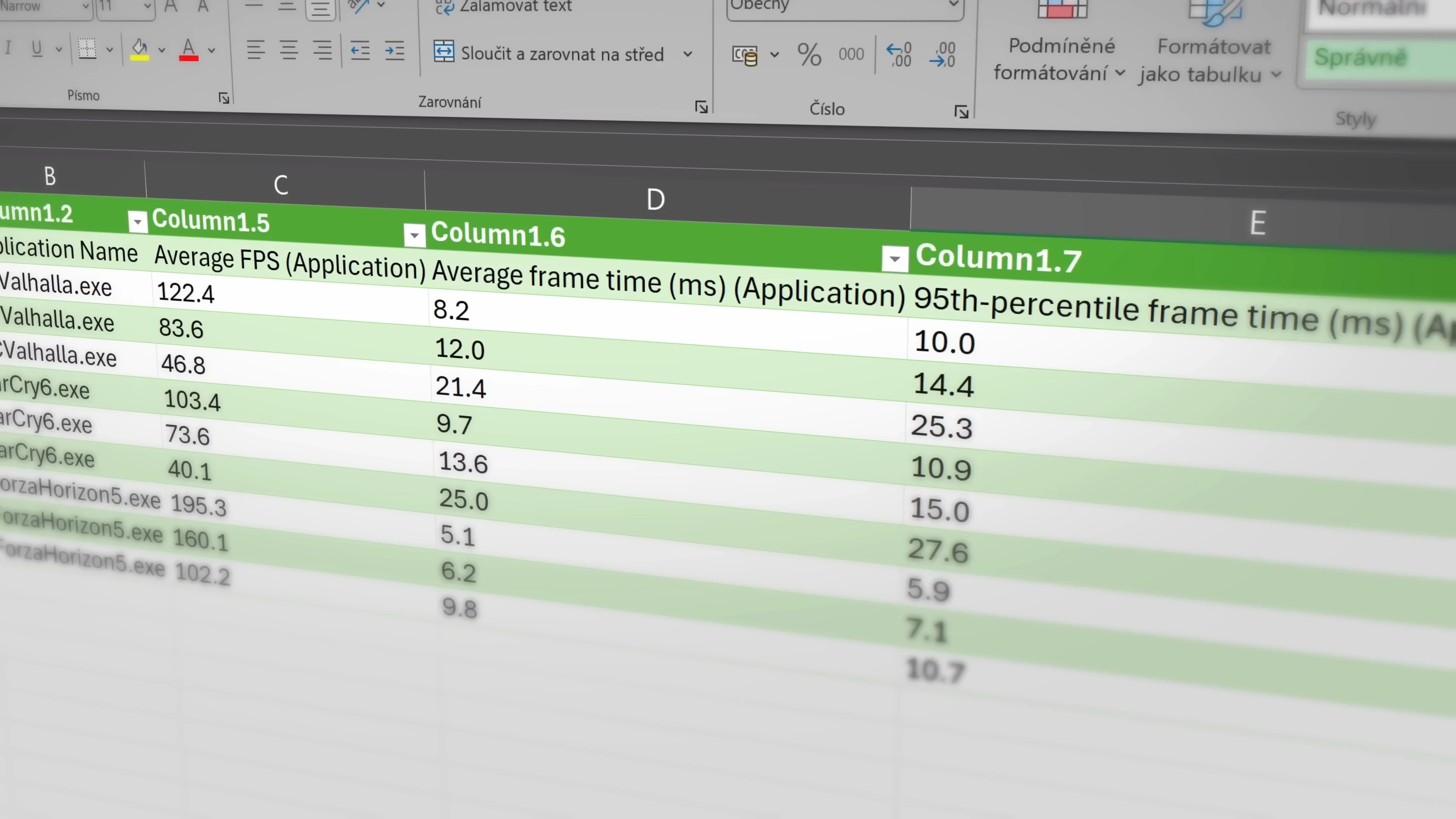Viewport: 1456px width, 819px height.
Task: Apply align left formatting
Action: (x=256, y=50)
